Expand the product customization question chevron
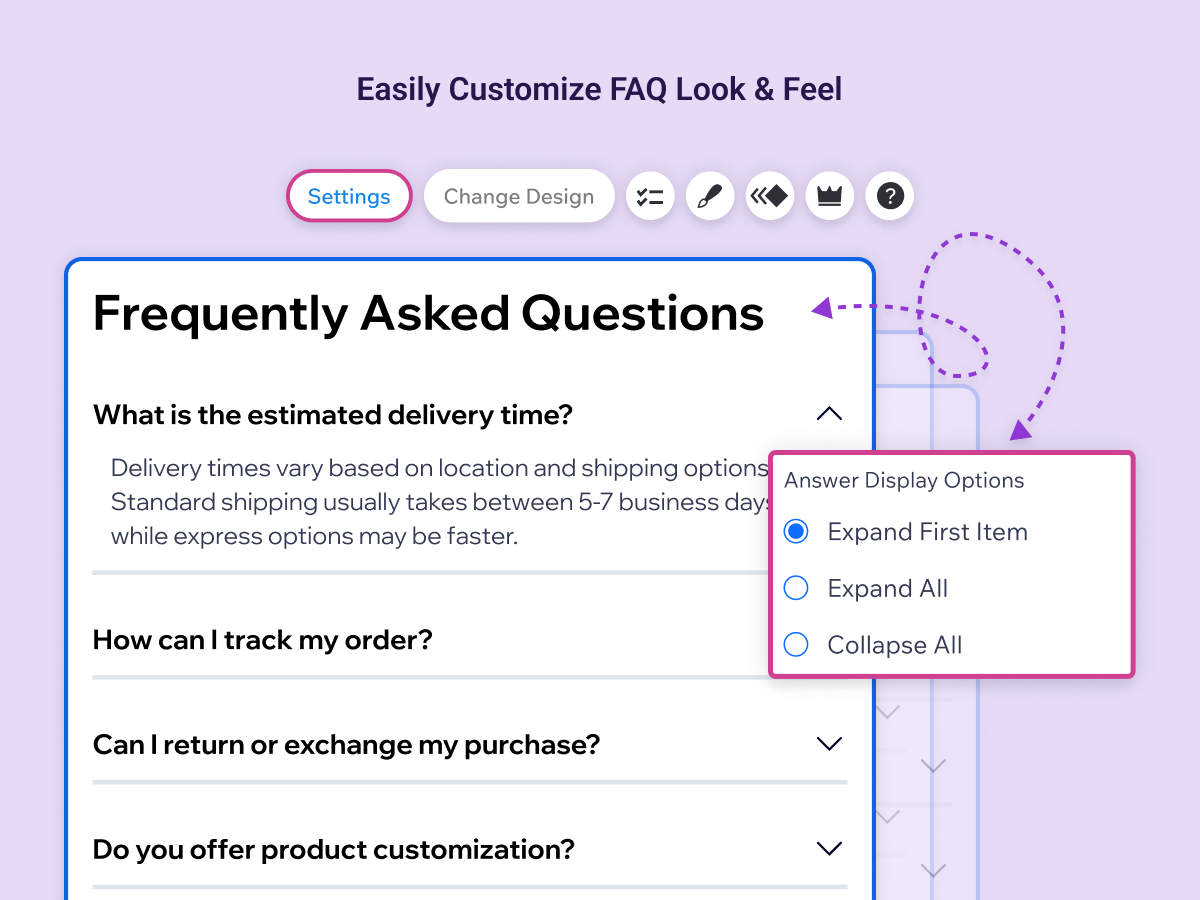The image size is (1200, 900). [x=829, y=849]
